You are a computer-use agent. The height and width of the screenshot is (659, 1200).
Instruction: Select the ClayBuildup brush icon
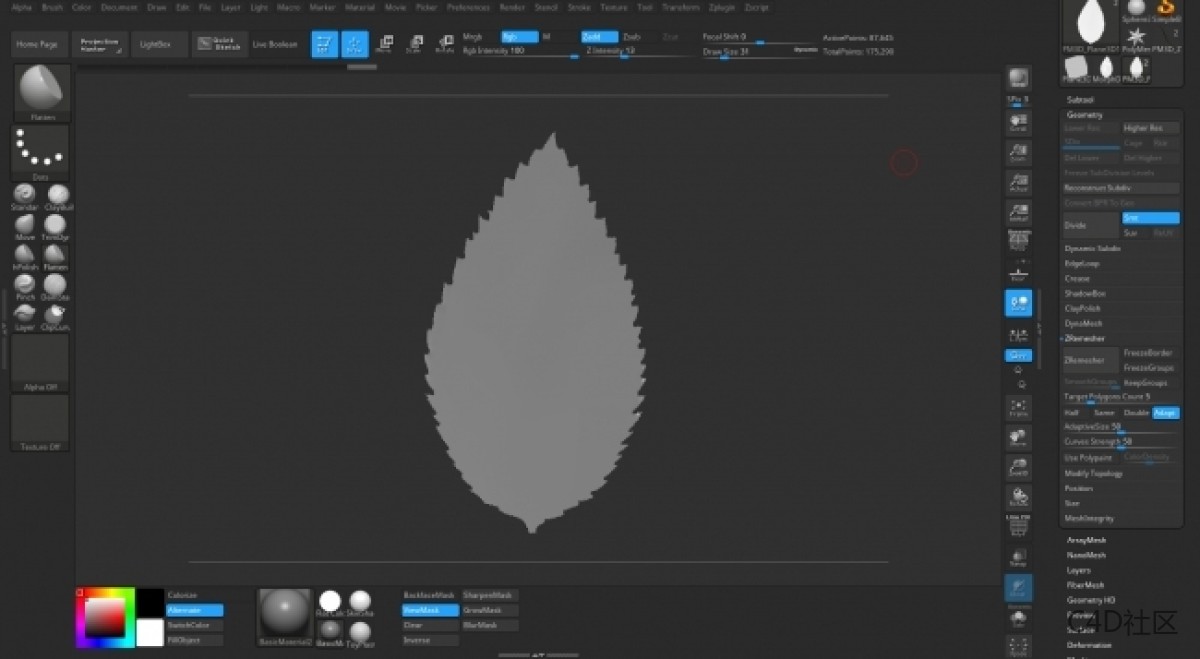tap(58, 195)
